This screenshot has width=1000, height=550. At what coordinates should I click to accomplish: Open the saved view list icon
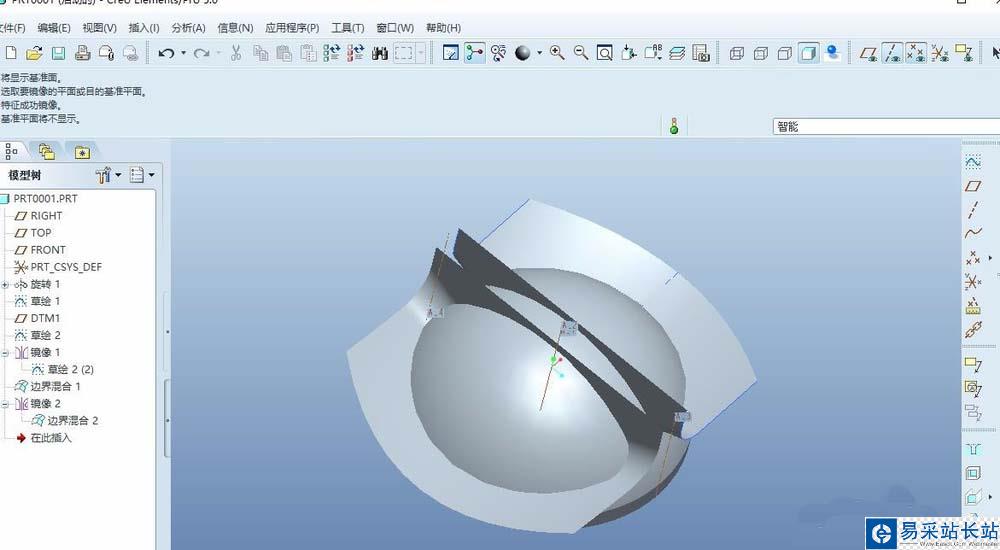[x=653, y=53]
